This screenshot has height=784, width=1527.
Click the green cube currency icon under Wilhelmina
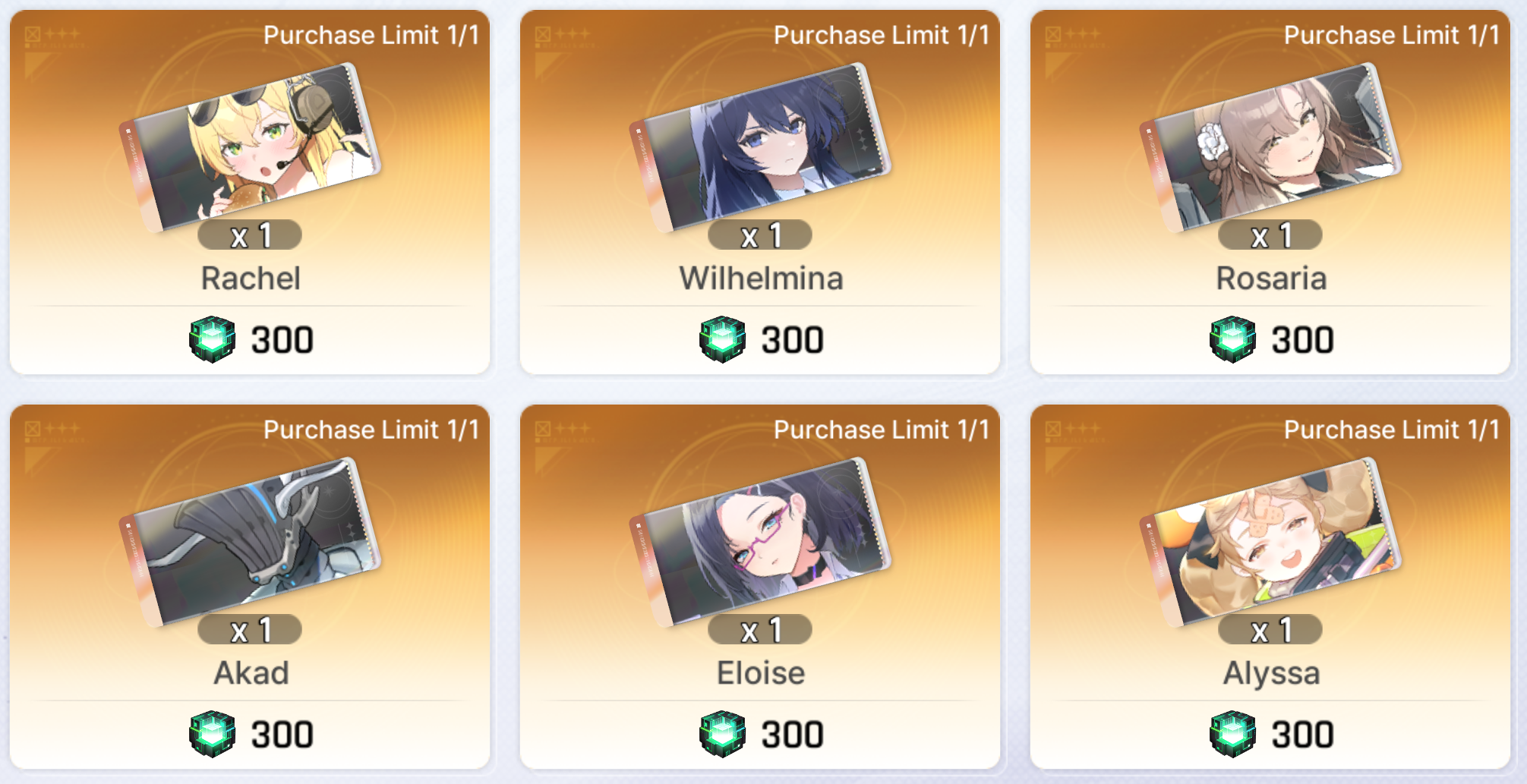tap(722, 339)
